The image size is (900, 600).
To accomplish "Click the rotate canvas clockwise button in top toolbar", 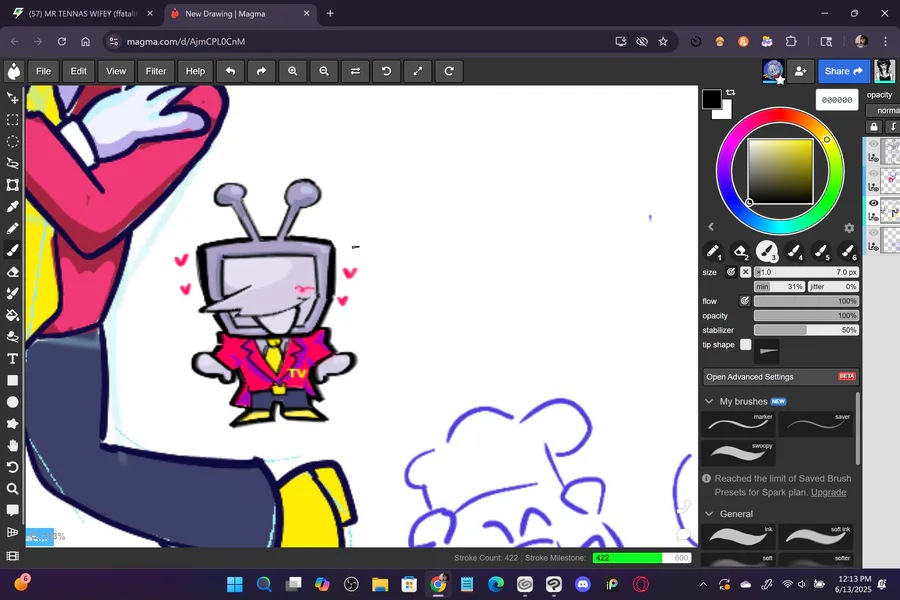I will coord(449,71).
